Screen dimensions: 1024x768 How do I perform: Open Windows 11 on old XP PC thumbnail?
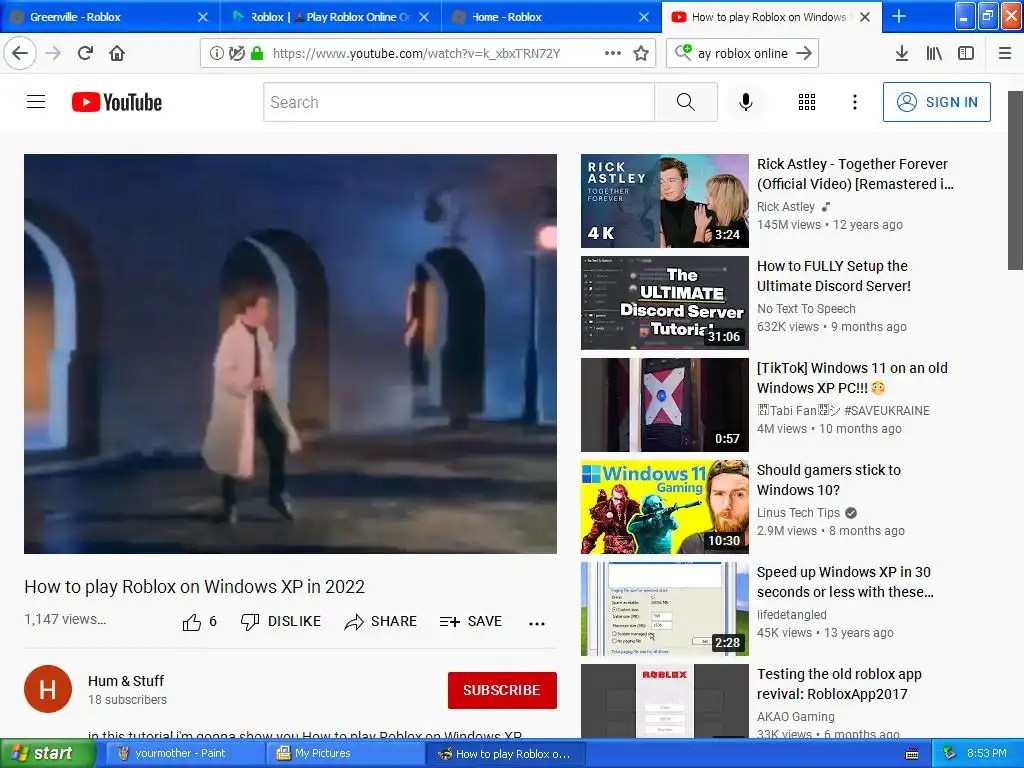[x=665, y=405]
